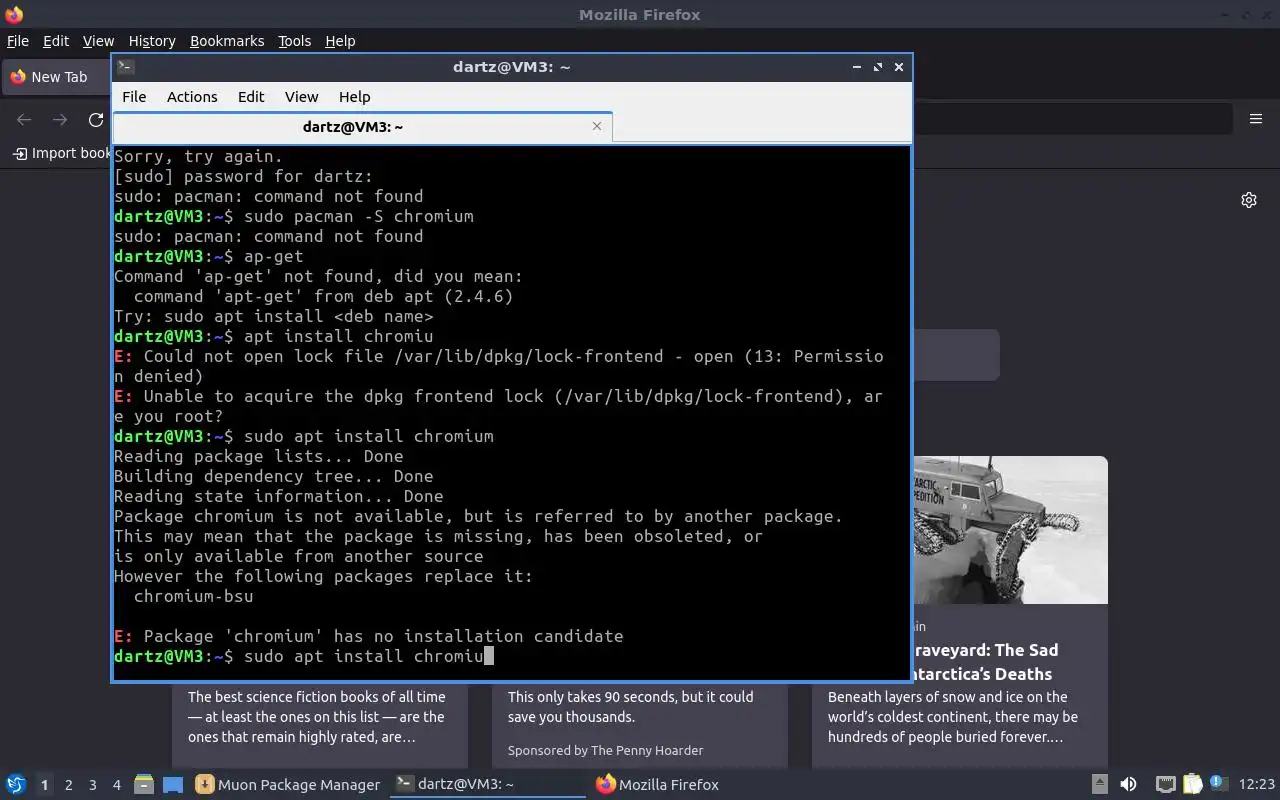Viewport: 1280px width, 800px height.
Task: Switch to workspace 2 in the pager
Action: coord(69,785)
